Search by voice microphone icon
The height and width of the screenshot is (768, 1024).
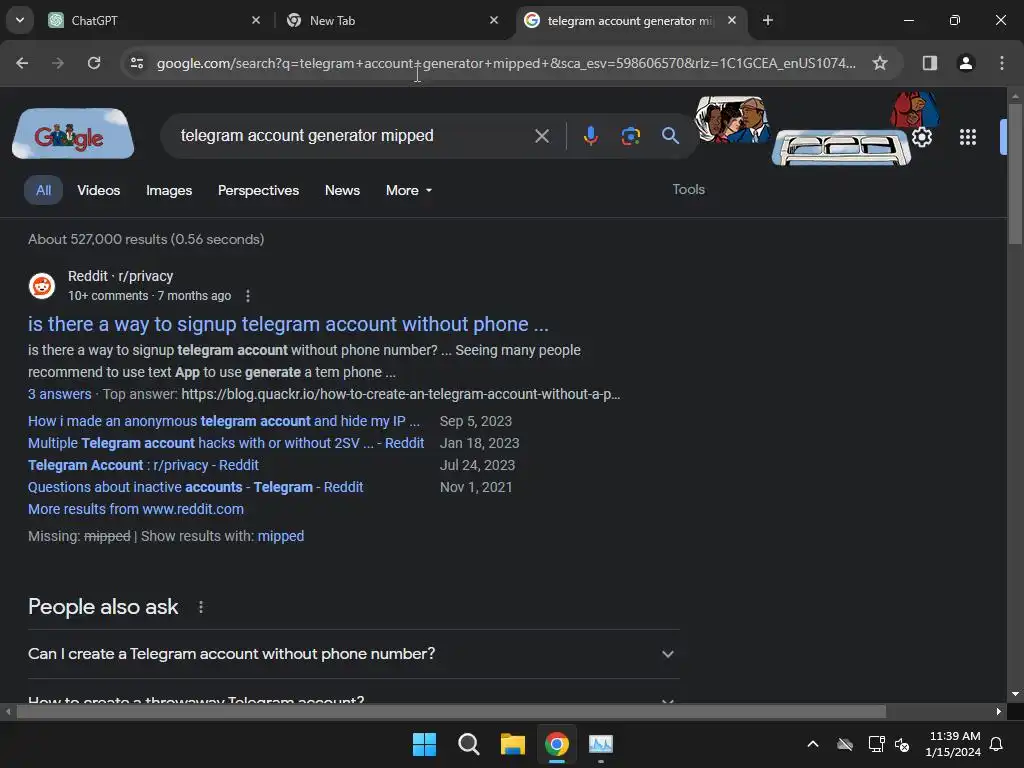591,136
